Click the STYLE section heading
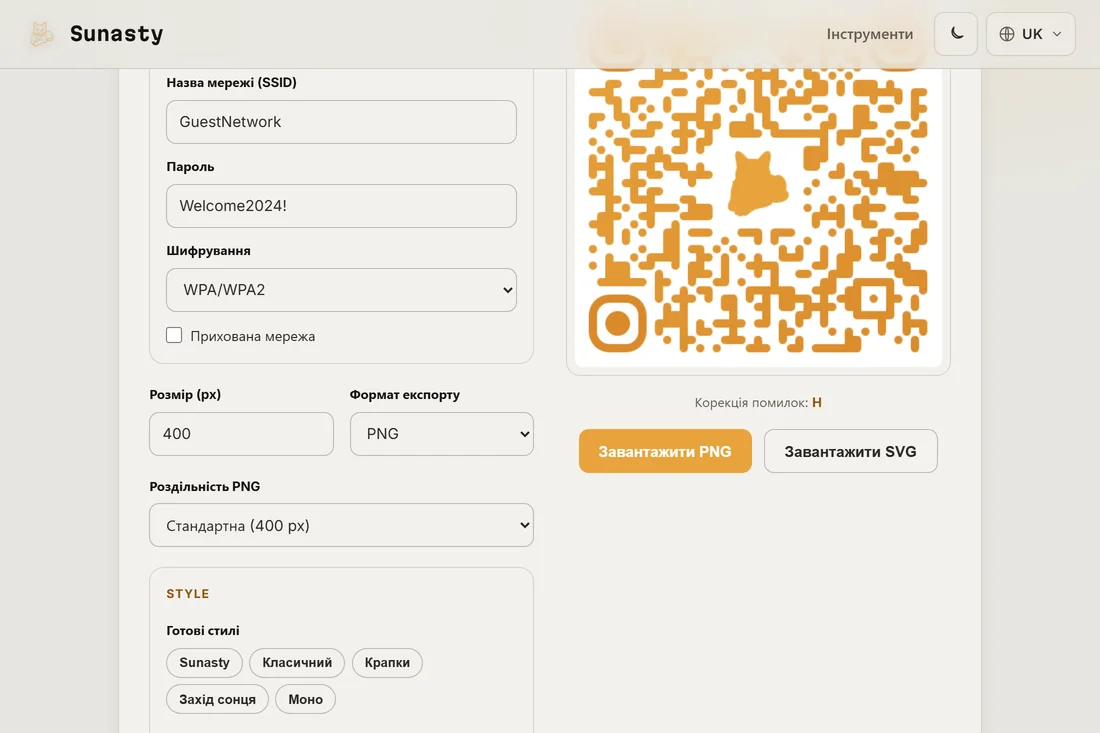1100x733 pixels. (x=187, y=593)
